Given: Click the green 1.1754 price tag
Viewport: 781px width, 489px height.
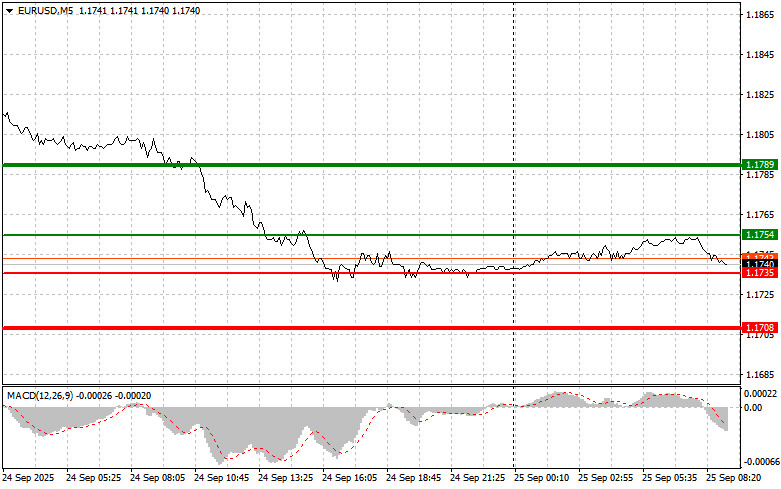Looking at the screenshot, I should 755,234.
